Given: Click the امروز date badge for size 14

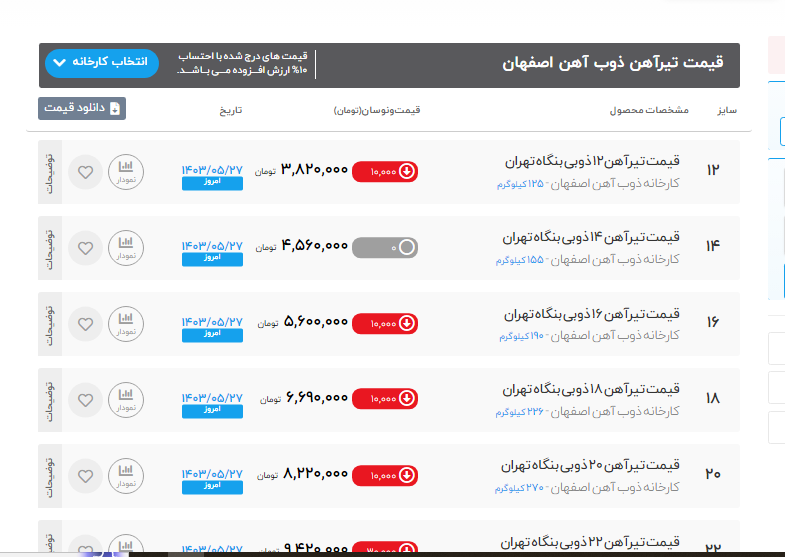Looking at the screenshot, I should [212, 259].
